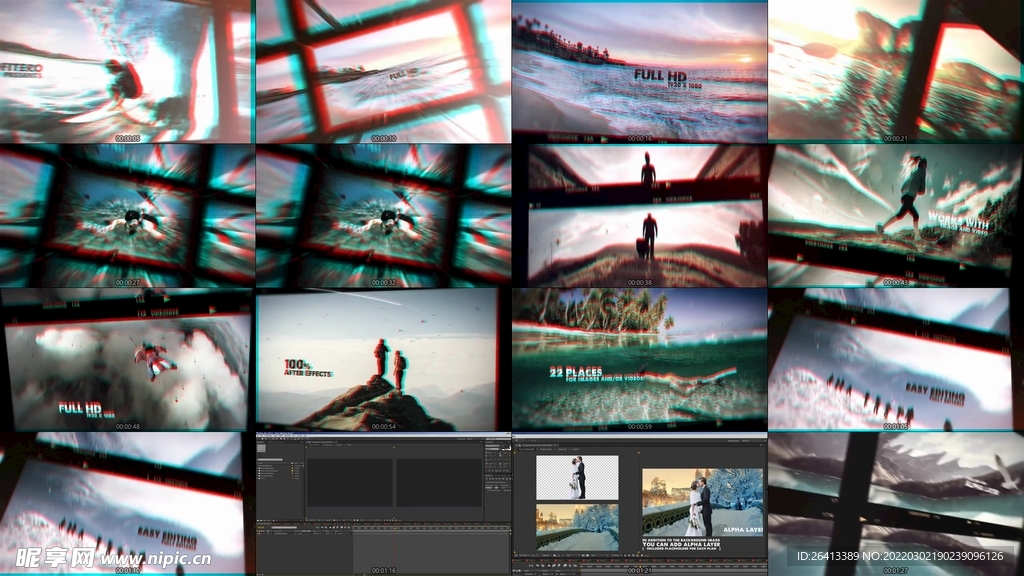
Task: Open the running woman thumbnail at 00:00:43
Action: pyautogui.click(x=895, y=216)
